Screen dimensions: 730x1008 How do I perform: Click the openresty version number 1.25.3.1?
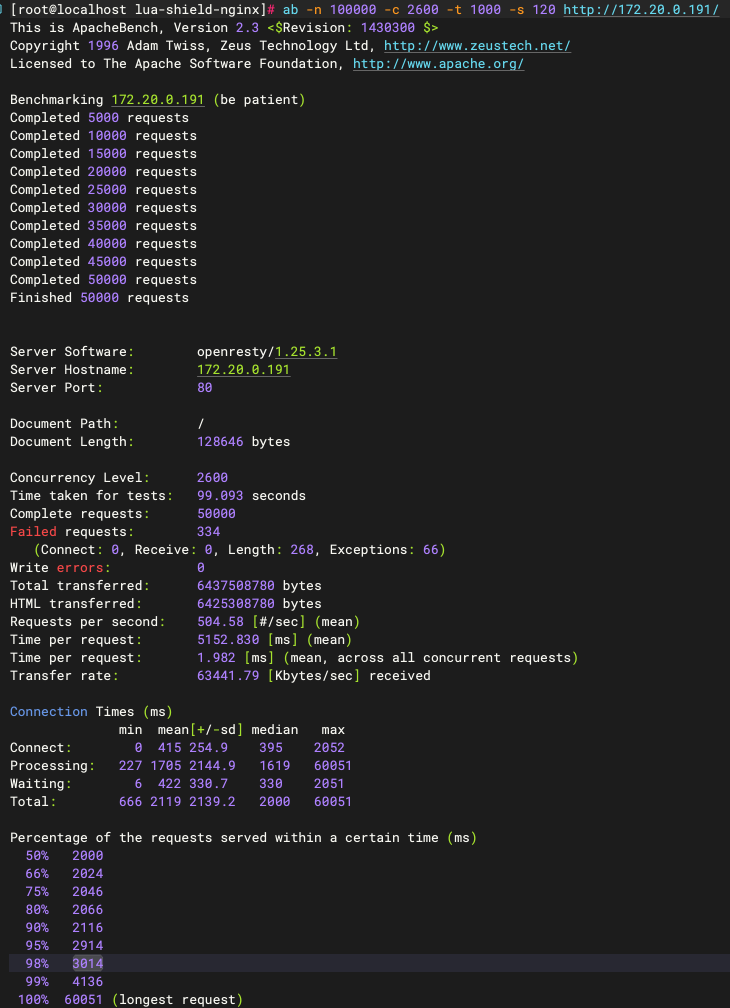tap(306, 352)
